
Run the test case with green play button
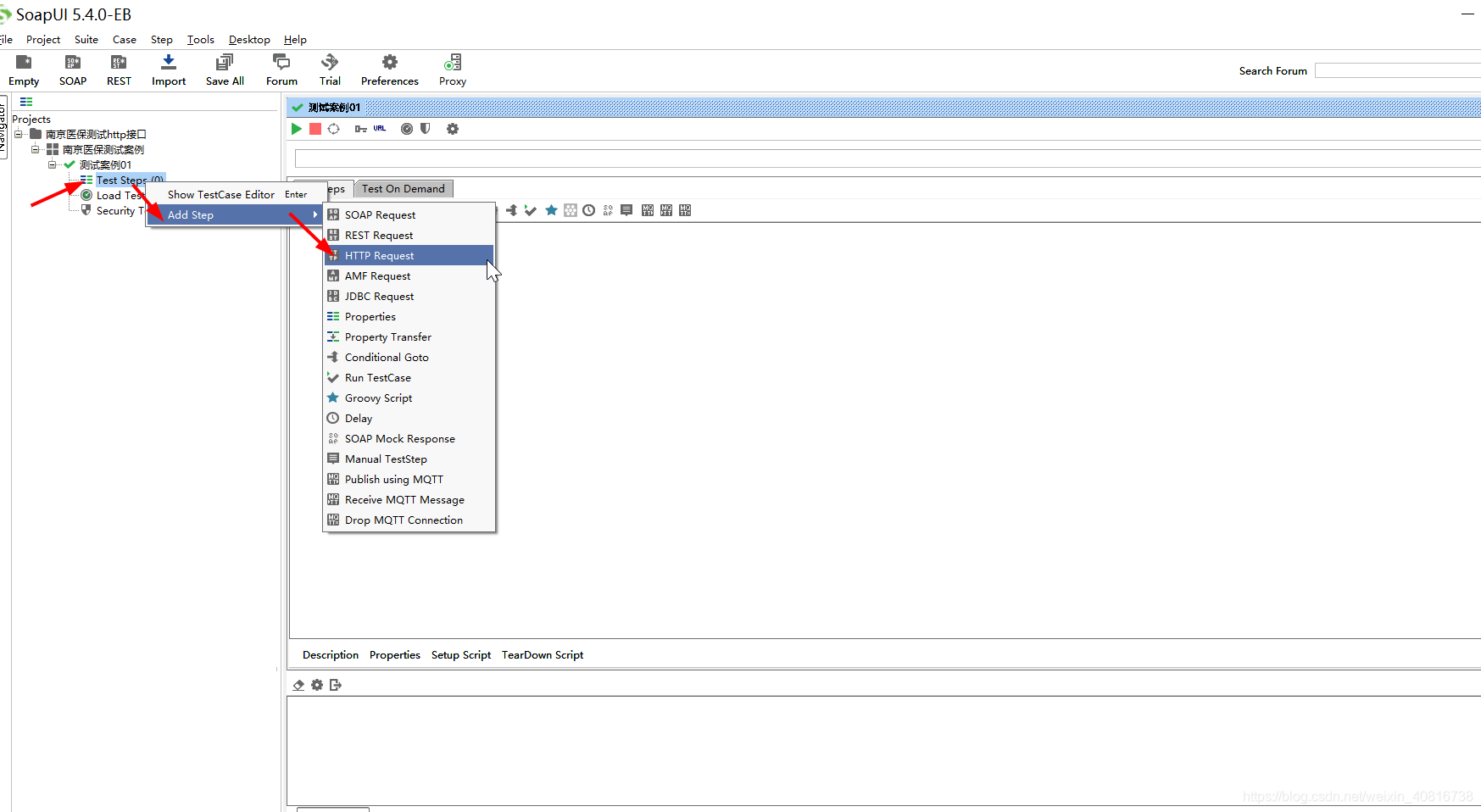point(297,129)
